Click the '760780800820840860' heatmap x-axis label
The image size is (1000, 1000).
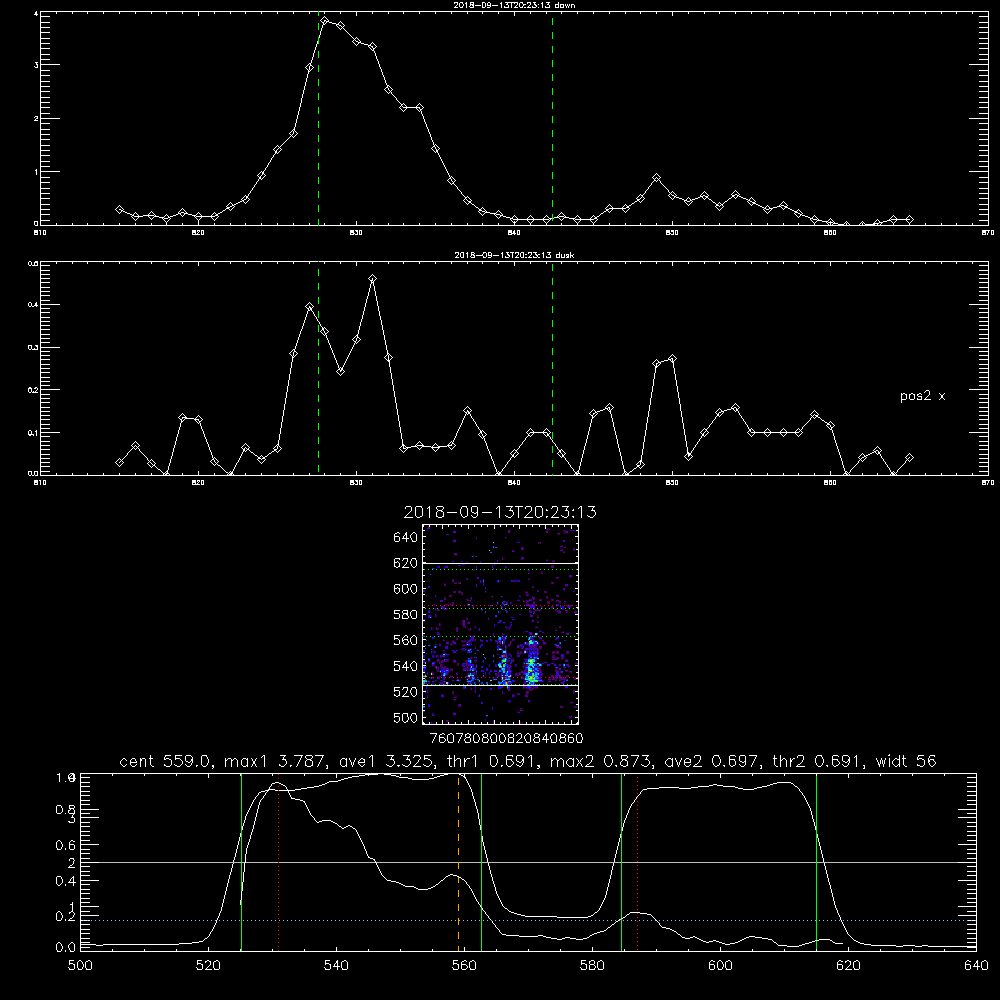tap(506, 739)
